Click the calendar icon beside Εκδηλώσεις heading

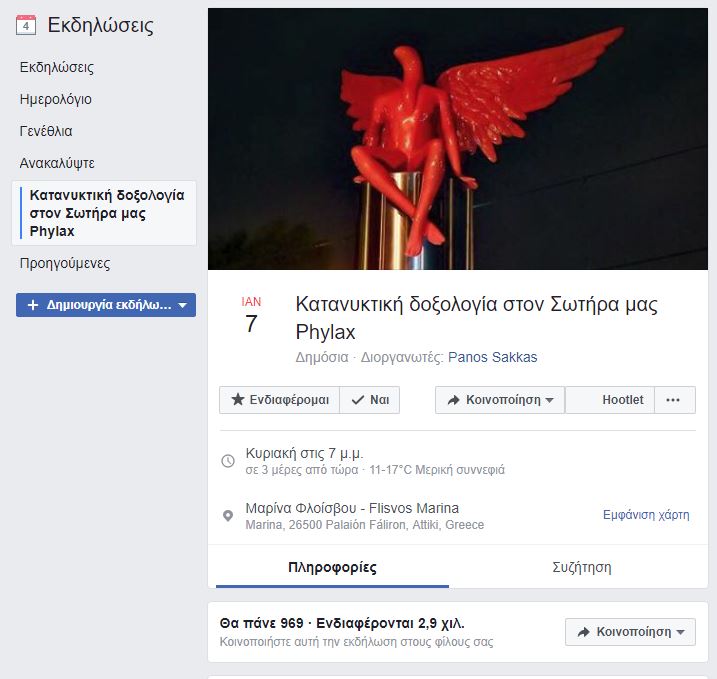coord(26,25)
